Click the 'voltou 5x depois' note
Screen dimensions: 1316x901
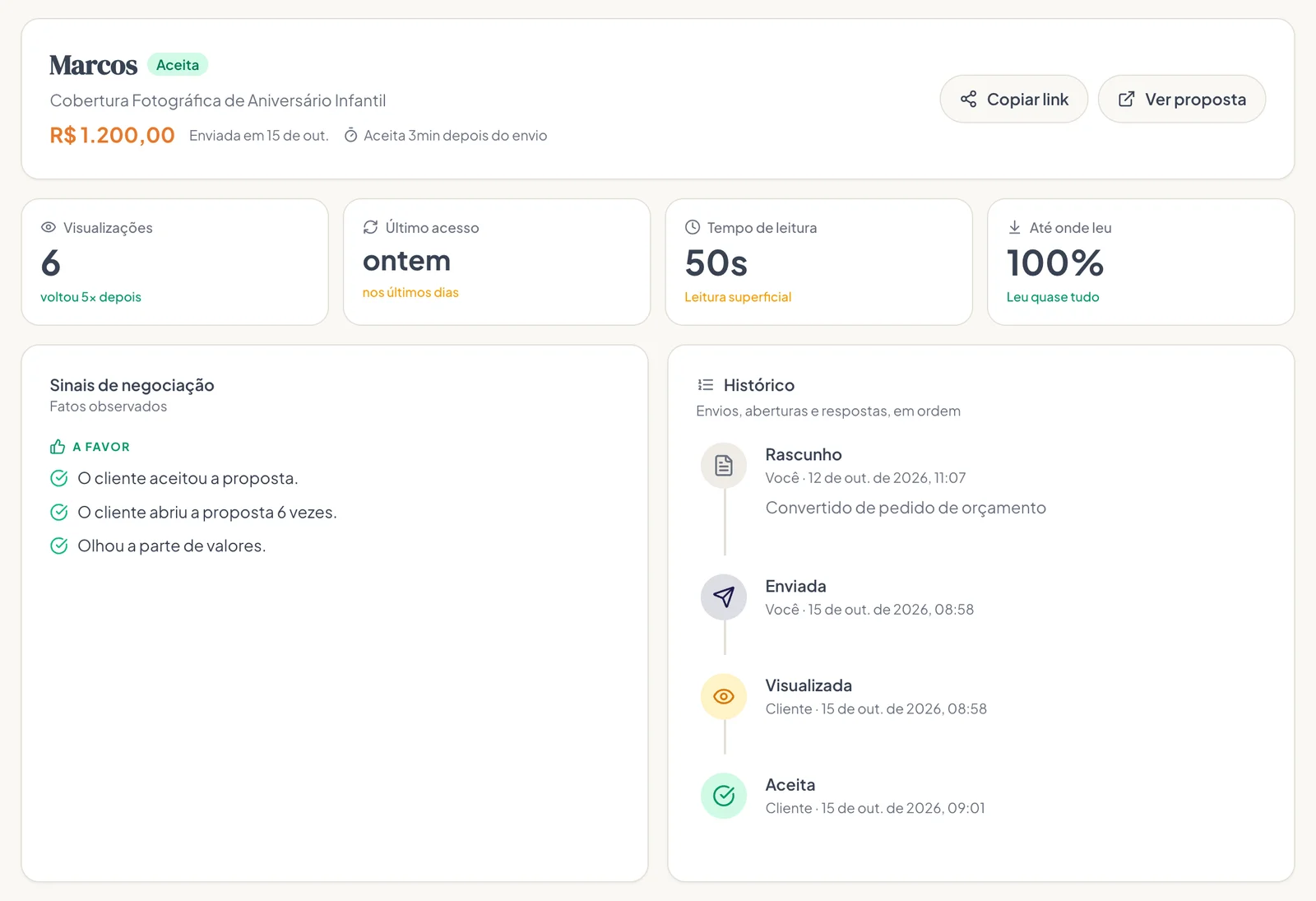[90, 297]
